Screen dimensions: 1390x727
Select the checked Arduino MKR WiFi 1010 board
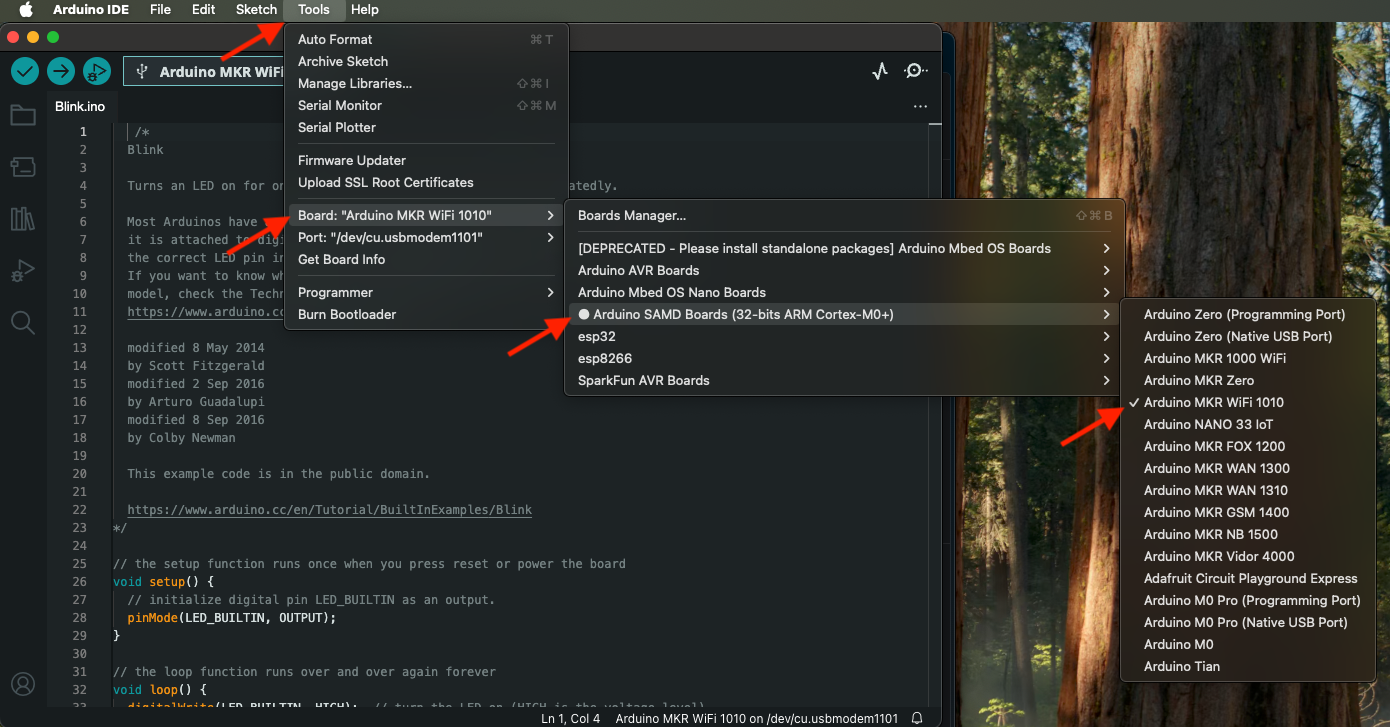[1248, 402]
